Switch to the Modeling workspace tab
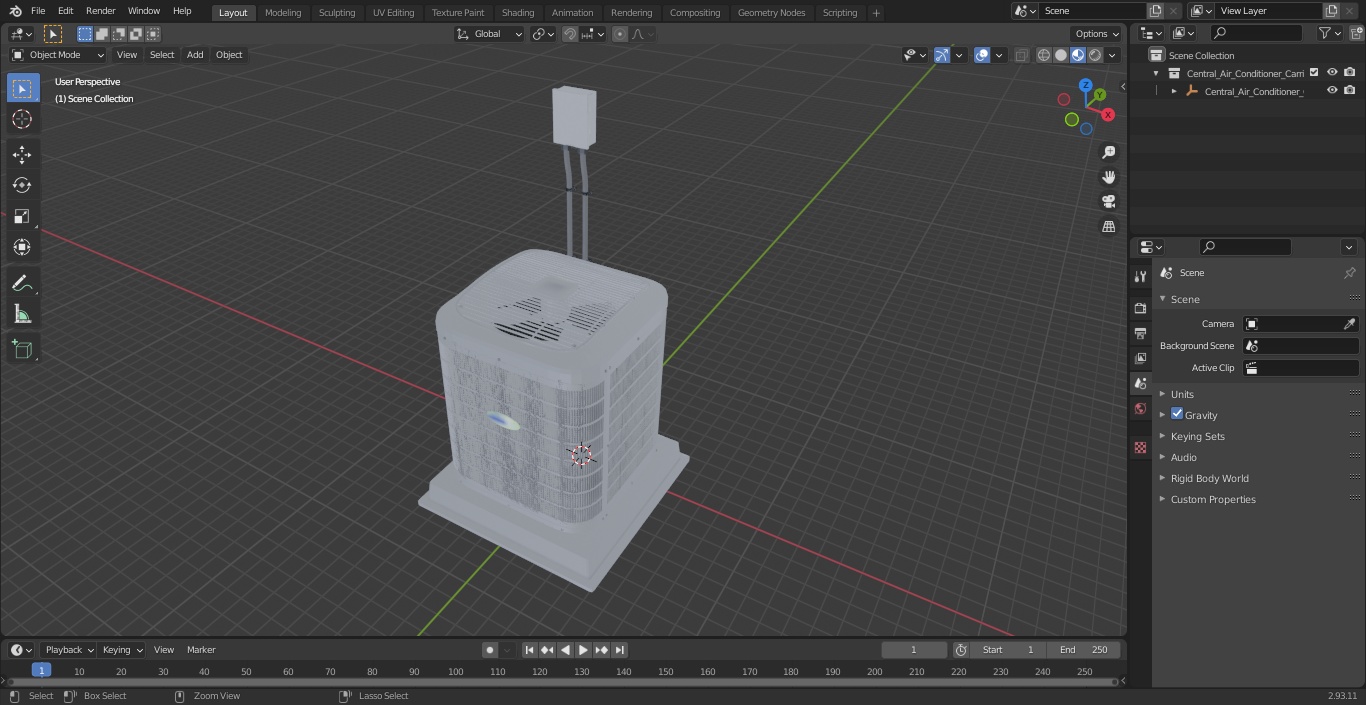The image size is (1366, 705). [x=283, y=13]
